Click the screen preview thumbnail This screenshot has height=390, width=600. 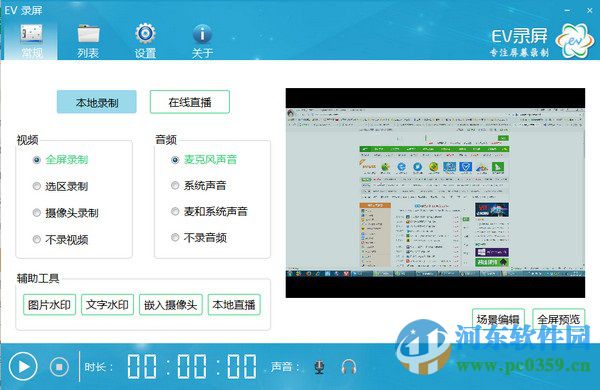click(435, 193)
